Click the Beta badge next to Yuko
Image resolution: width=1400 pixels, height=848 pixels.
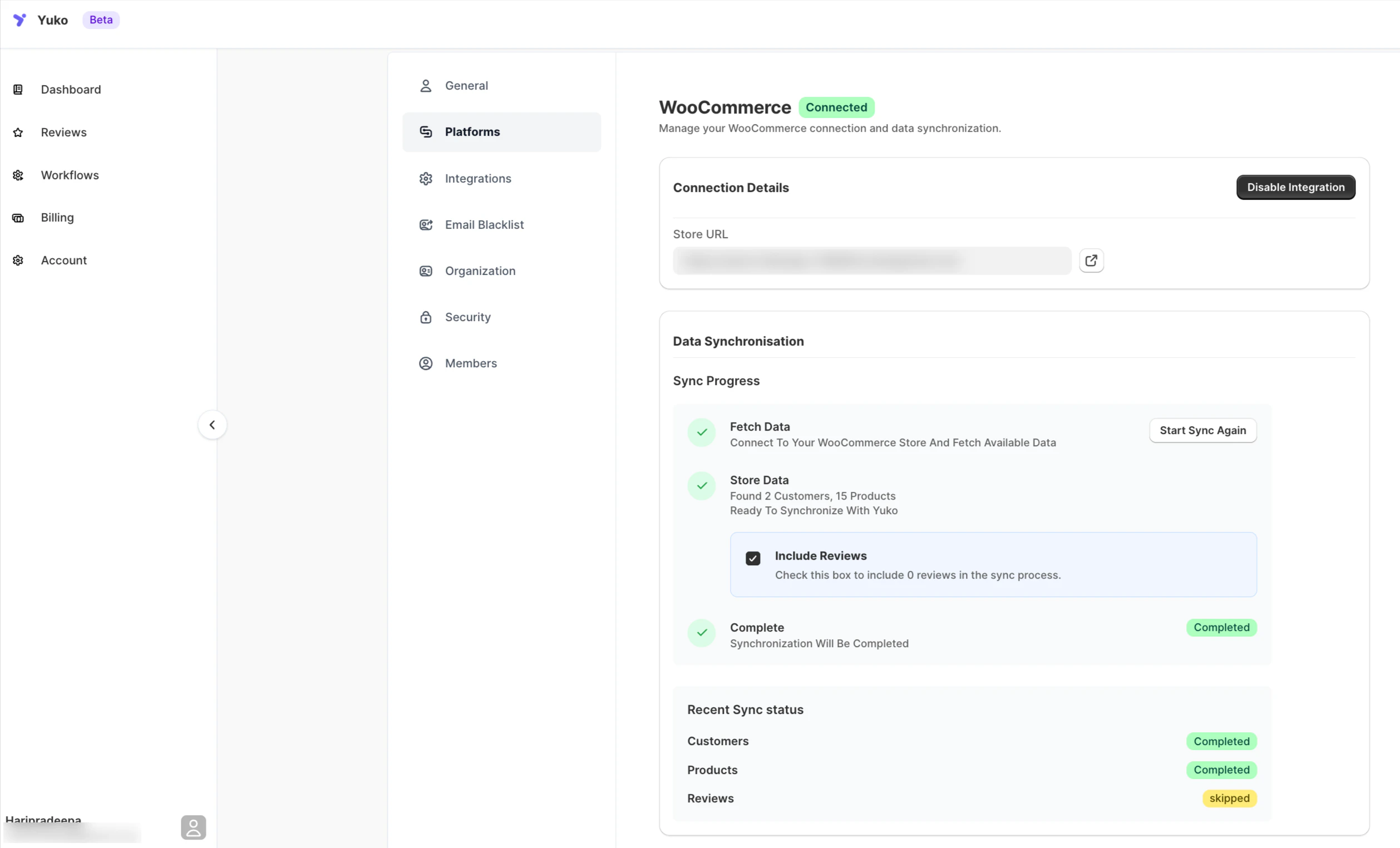point(101,20)
